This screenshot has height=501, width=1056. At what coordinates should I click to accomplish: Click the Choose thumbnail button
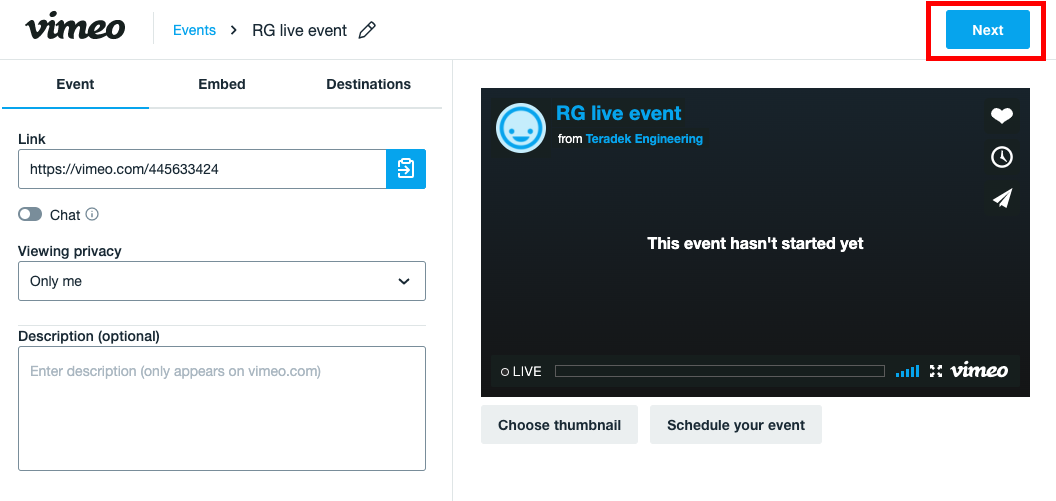559,425
